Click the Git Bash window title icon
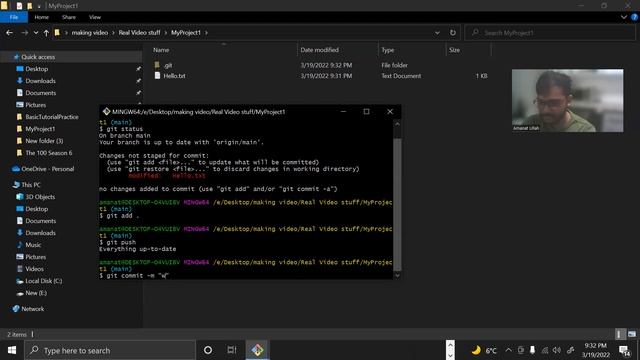640x360 pixels. point(106,111)
